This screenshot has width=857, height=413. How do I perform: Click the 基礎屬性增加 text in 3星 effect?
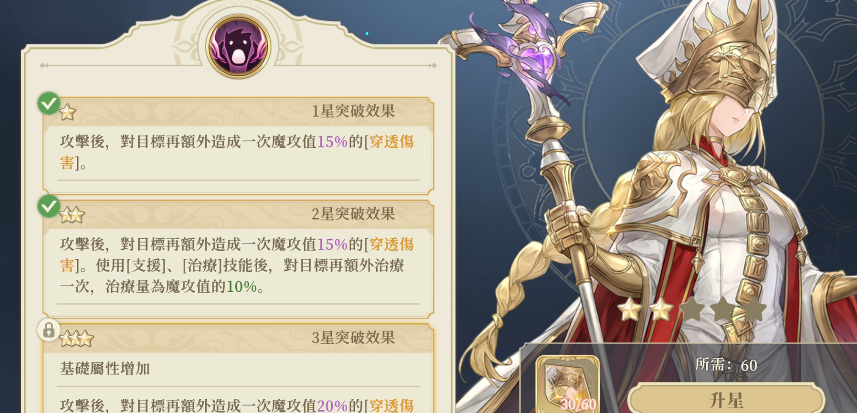click(105, 369)
